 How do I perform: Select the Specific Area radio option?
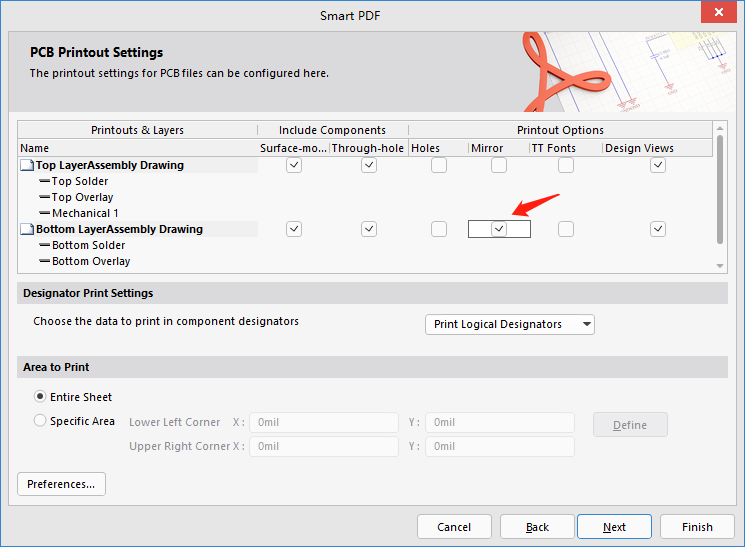tap(40, 421)
